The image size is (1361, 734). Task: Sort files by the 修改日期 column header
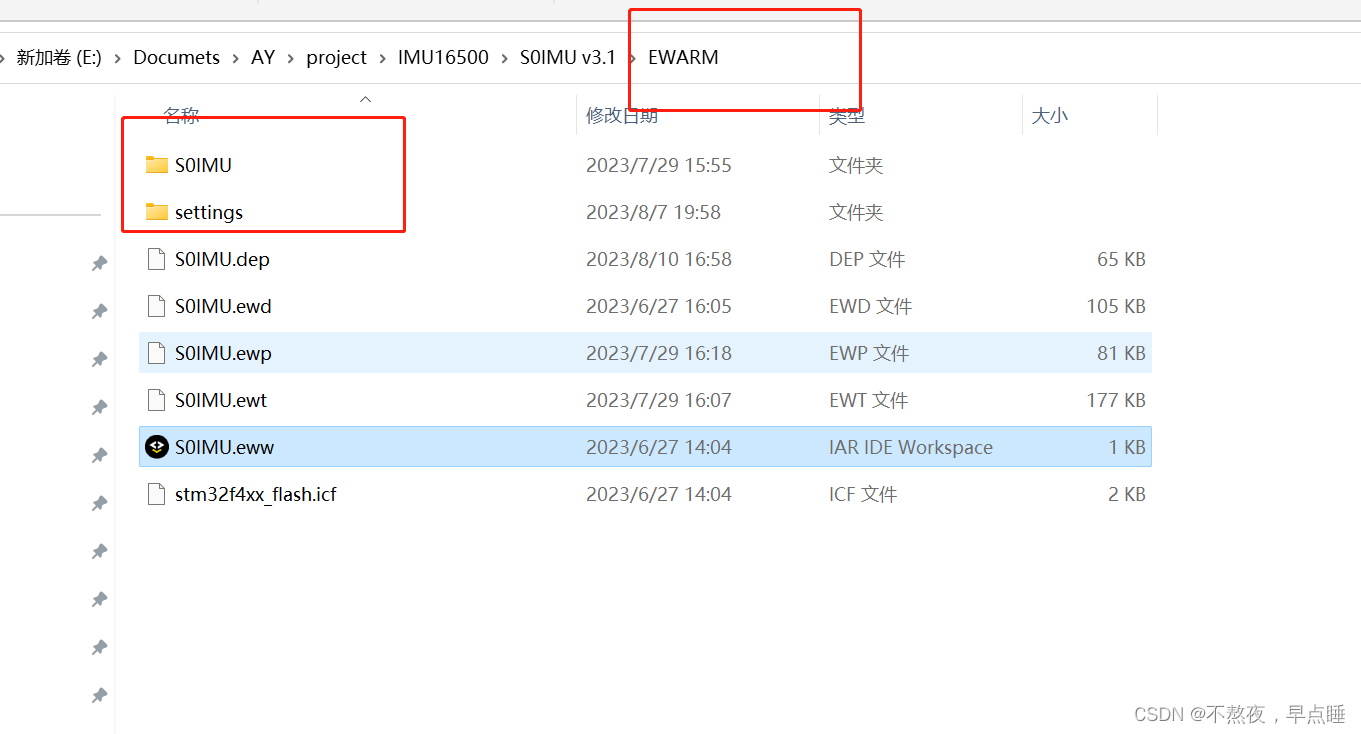622,115
